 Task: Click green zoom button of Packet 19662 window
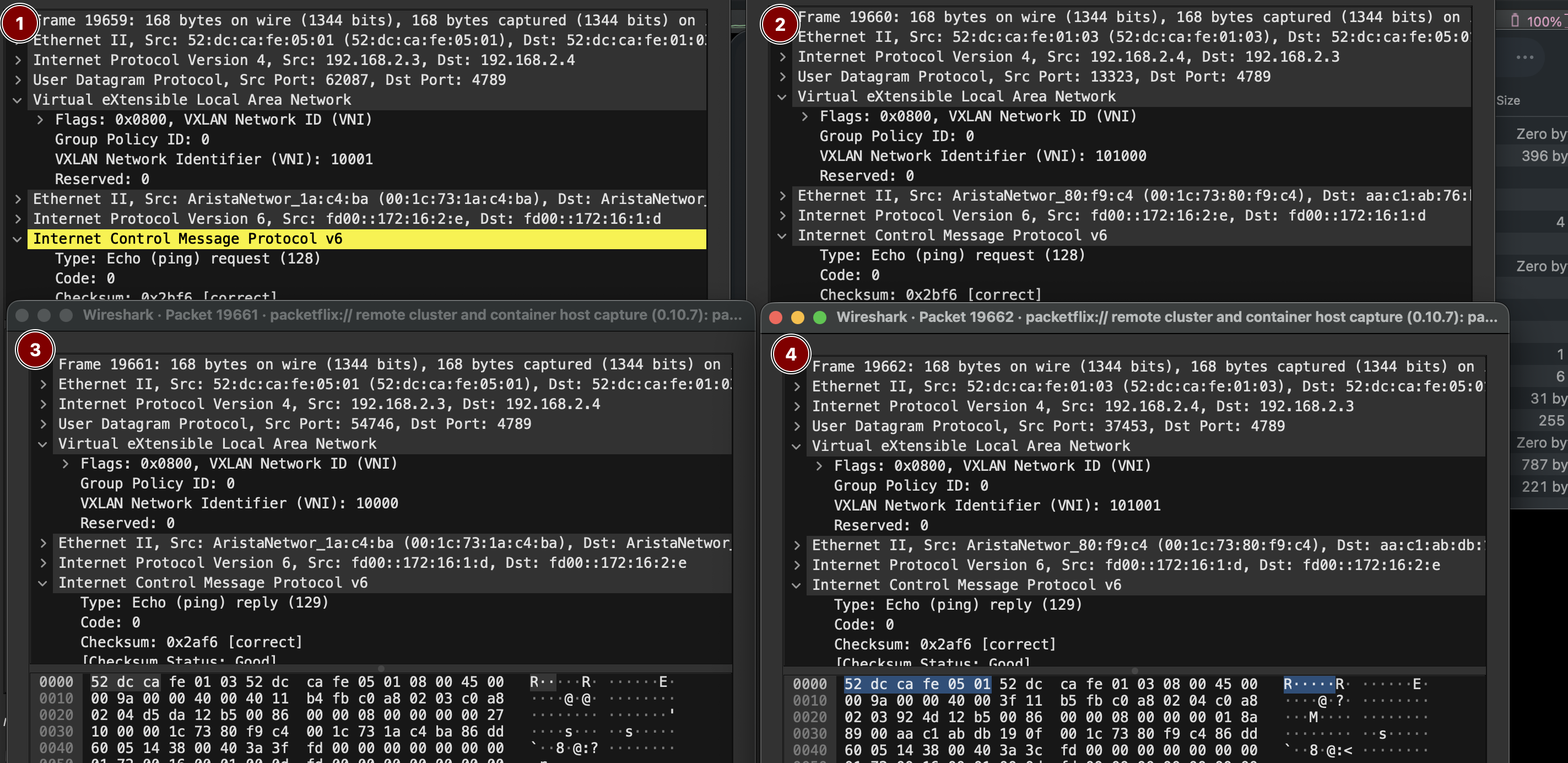point(820,317)
